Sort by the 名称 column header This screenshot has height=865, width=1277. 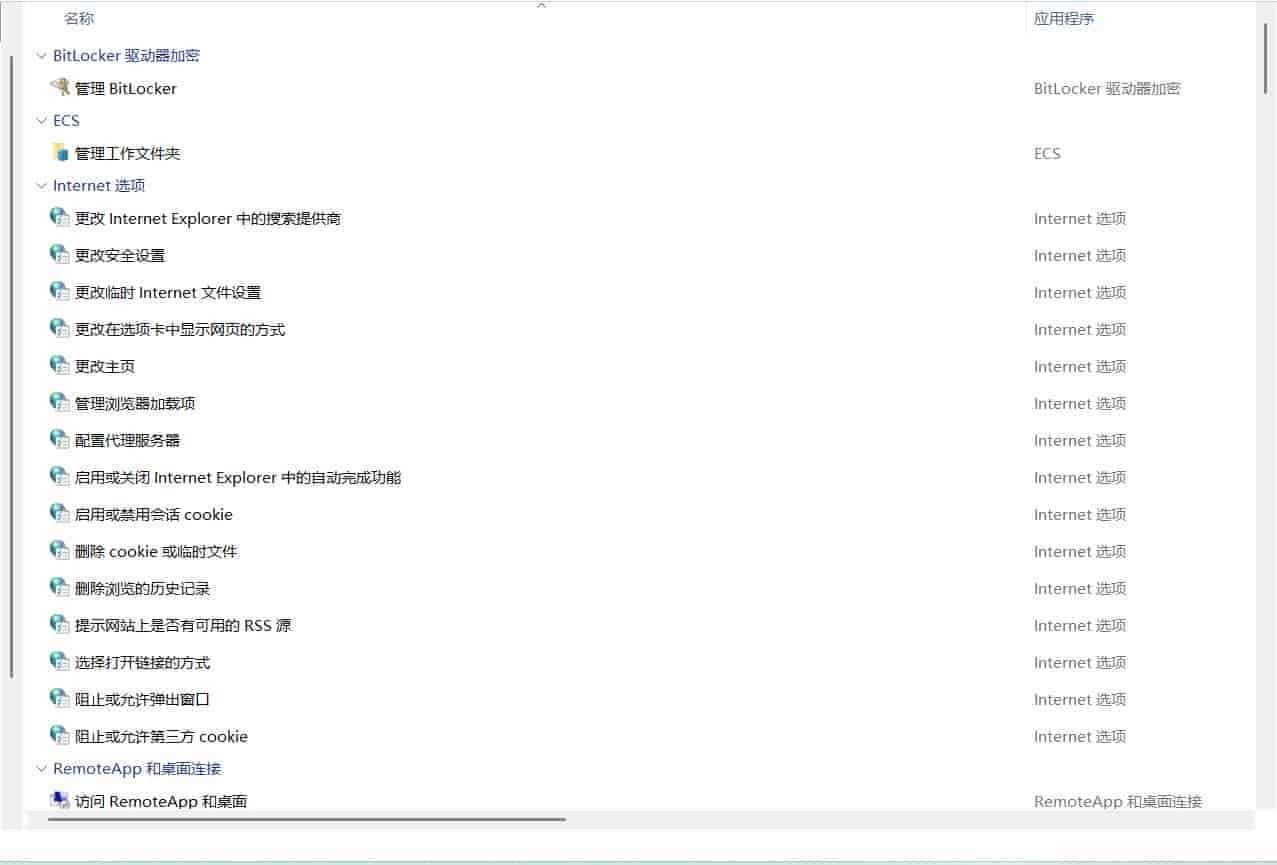pos(79,18)
